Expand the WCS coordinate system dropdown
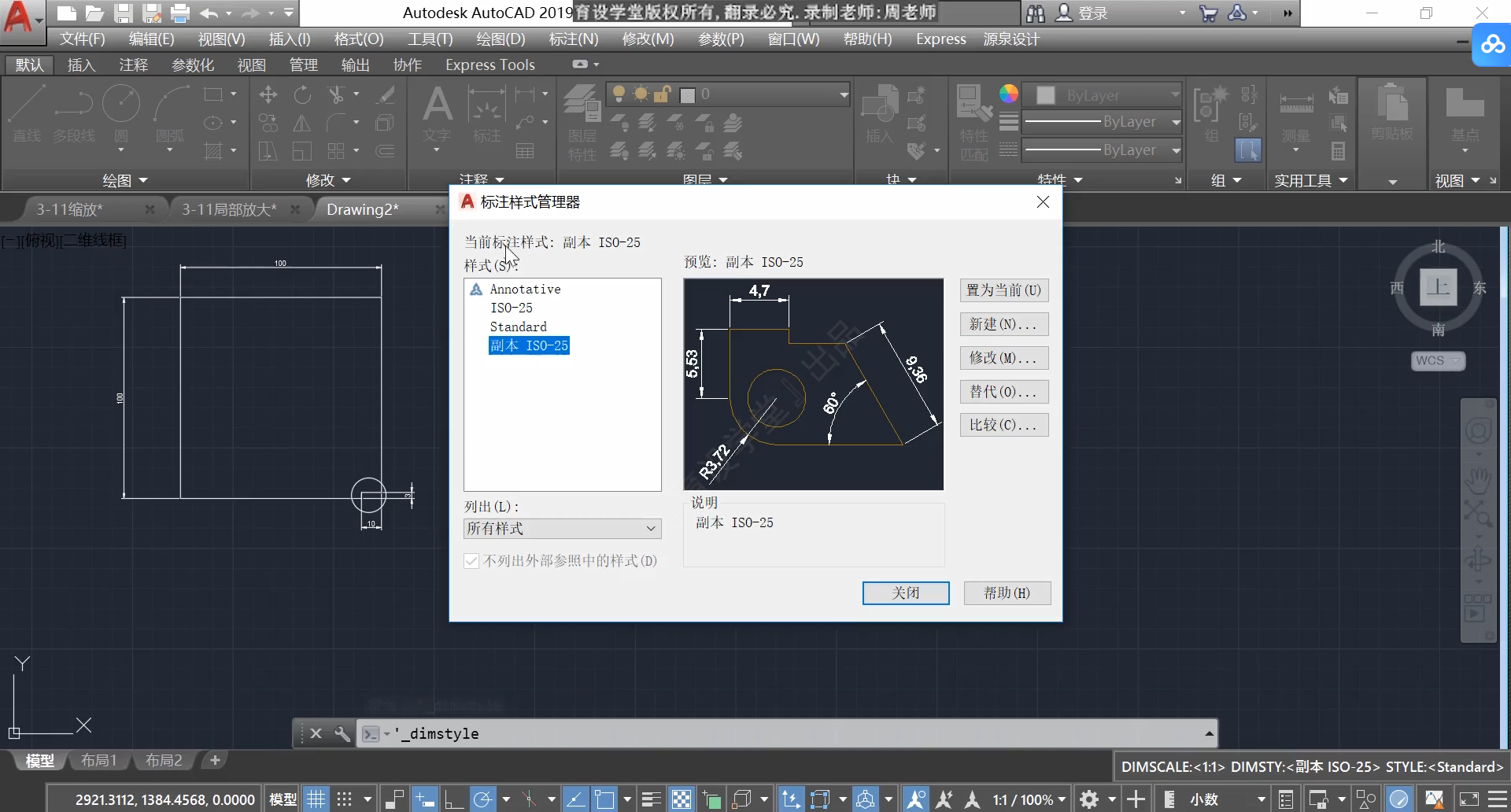Viewport: 1511px width, 812px height. pos(1439,360)
